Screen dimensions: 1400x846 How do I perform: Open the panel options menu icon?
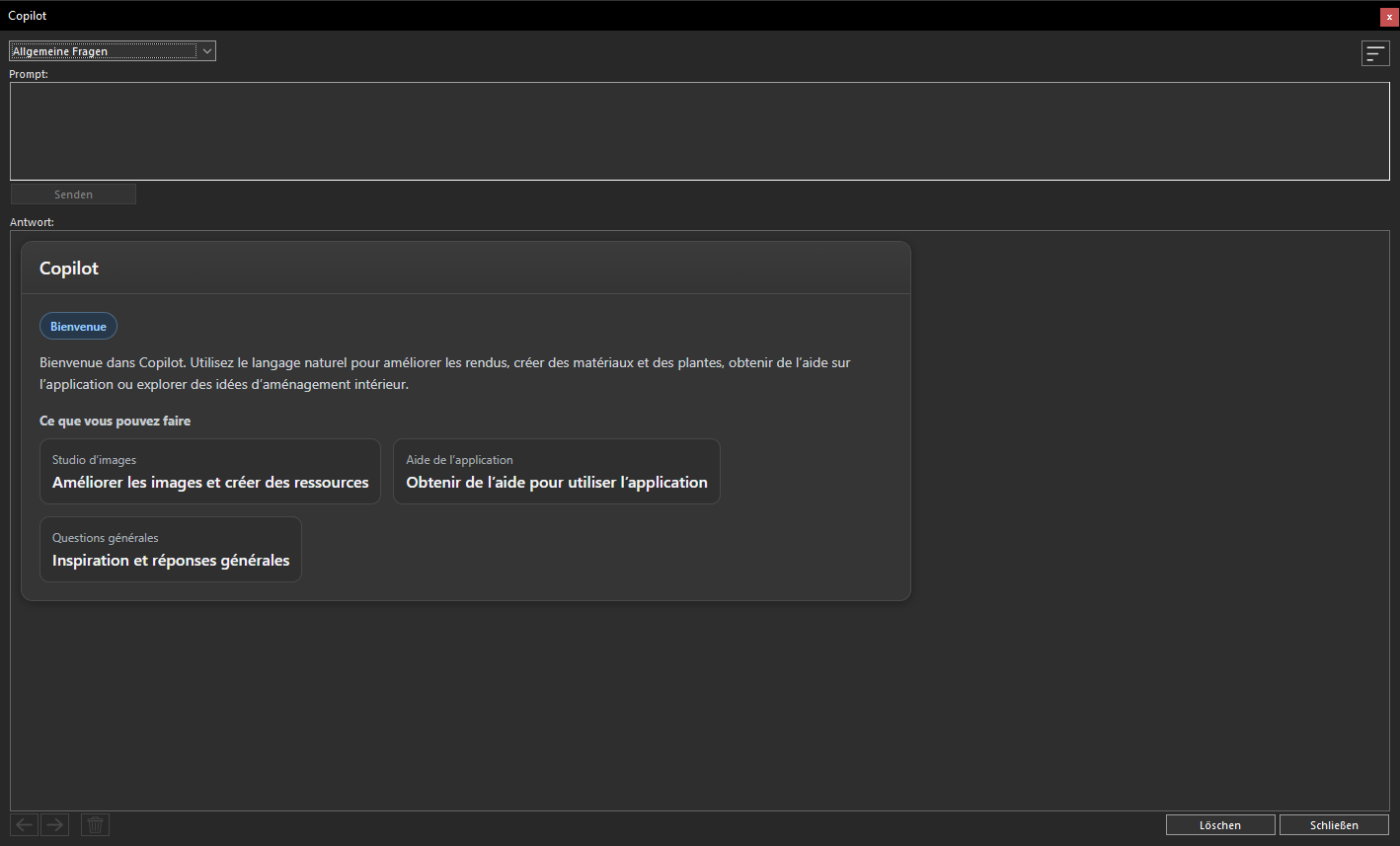(x=1375, y=53)
